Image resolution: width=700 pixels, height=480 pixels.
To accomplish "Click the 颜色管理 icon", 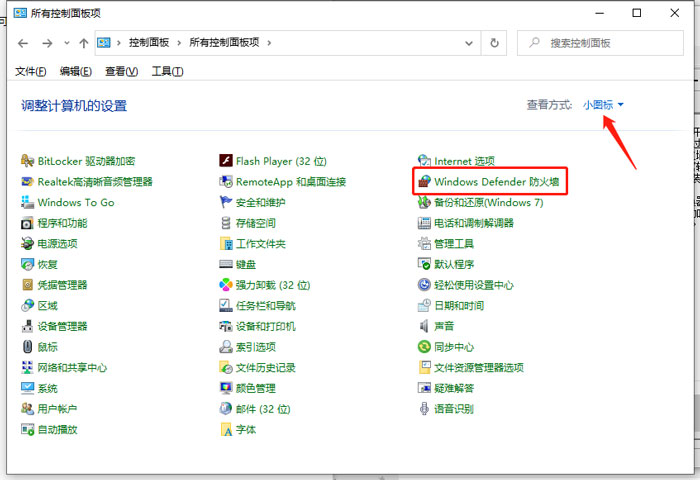I will (x=226, y=388).
